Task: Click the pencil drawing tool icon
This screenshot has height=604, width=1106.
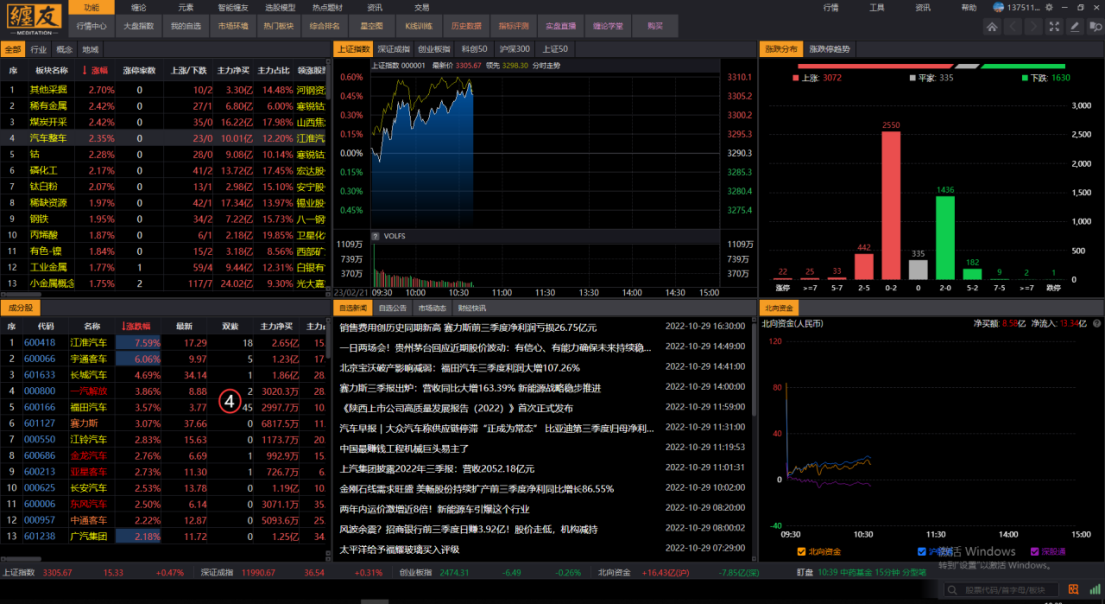Action: point(1076,27)
